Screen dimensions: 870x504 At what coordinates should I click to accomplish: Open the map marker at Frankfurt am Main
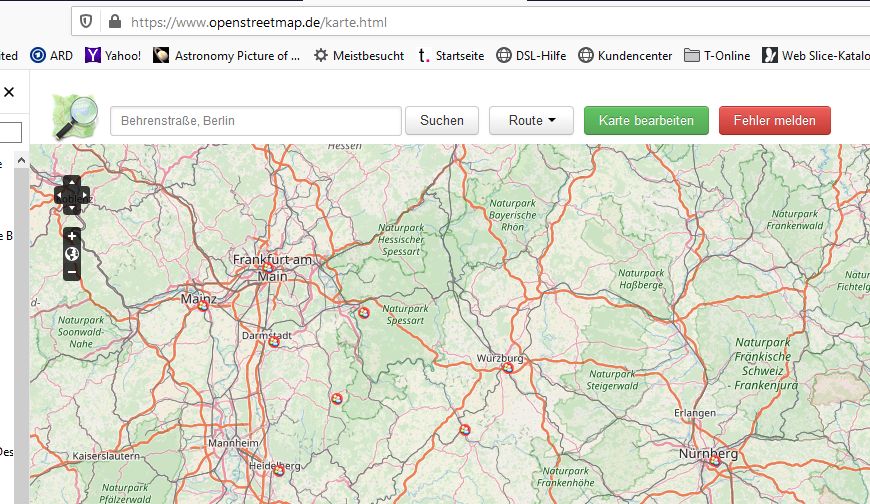[x=268, y=268]
